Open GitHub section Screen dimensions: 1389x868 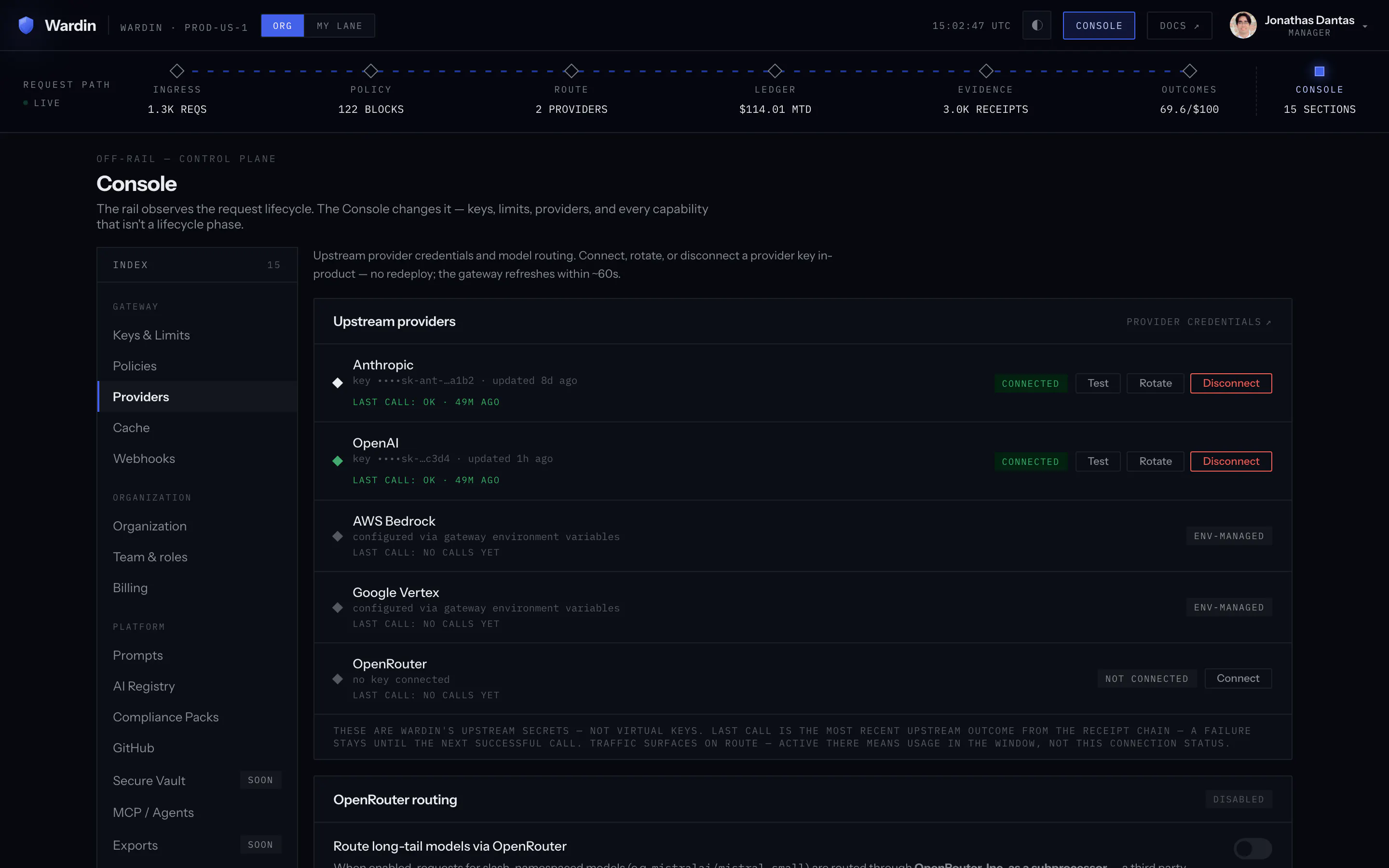pyautogui.click(x=197, y=748)
